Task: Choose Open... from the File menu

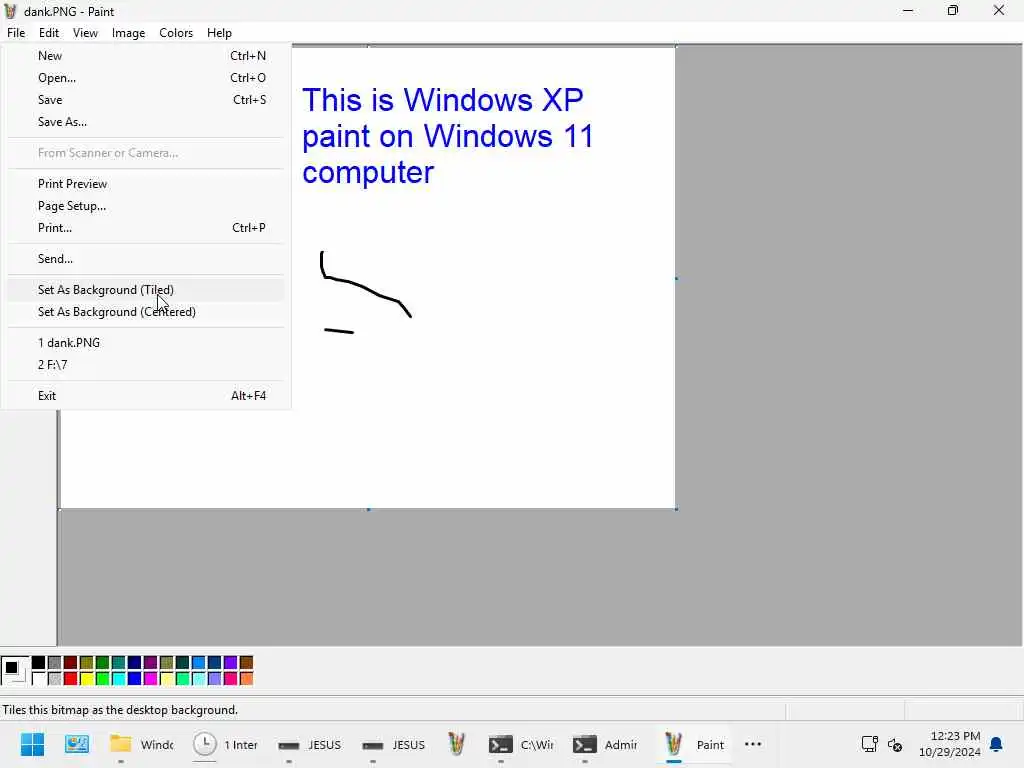Action: pos(146,78)
